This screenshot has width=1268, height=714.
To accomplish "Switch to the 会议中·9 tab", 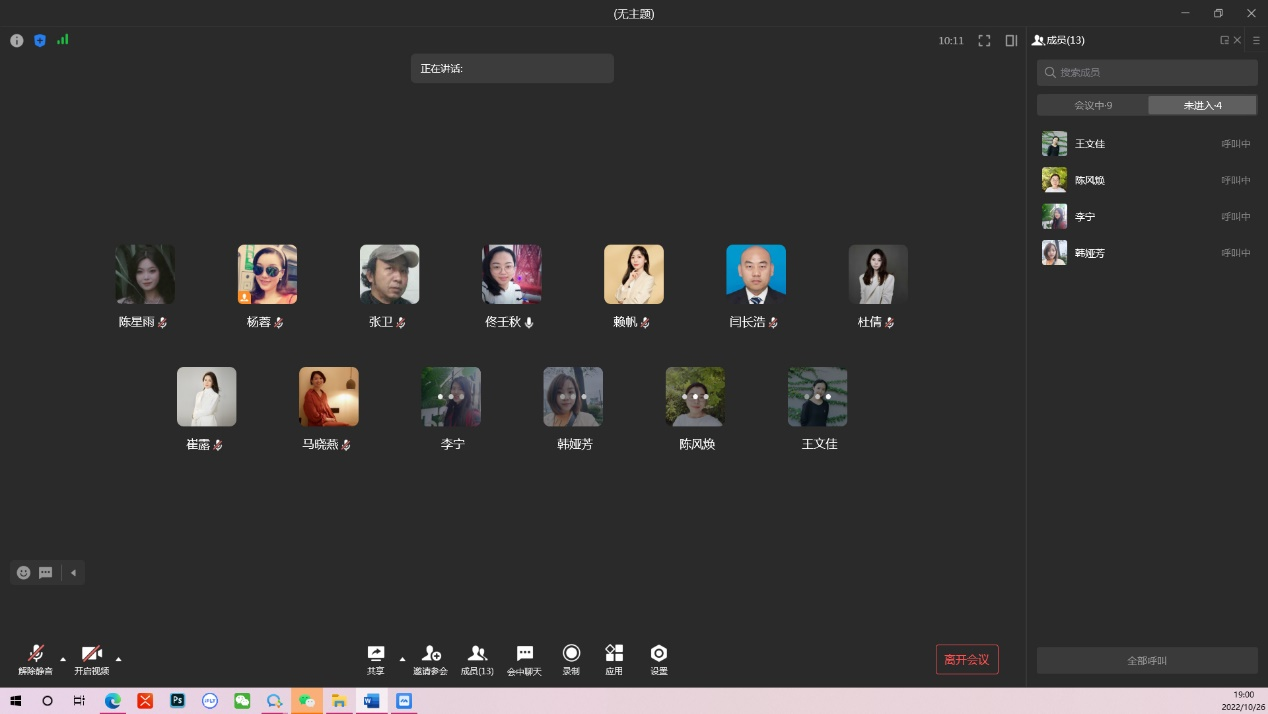I will point(1093,105).
